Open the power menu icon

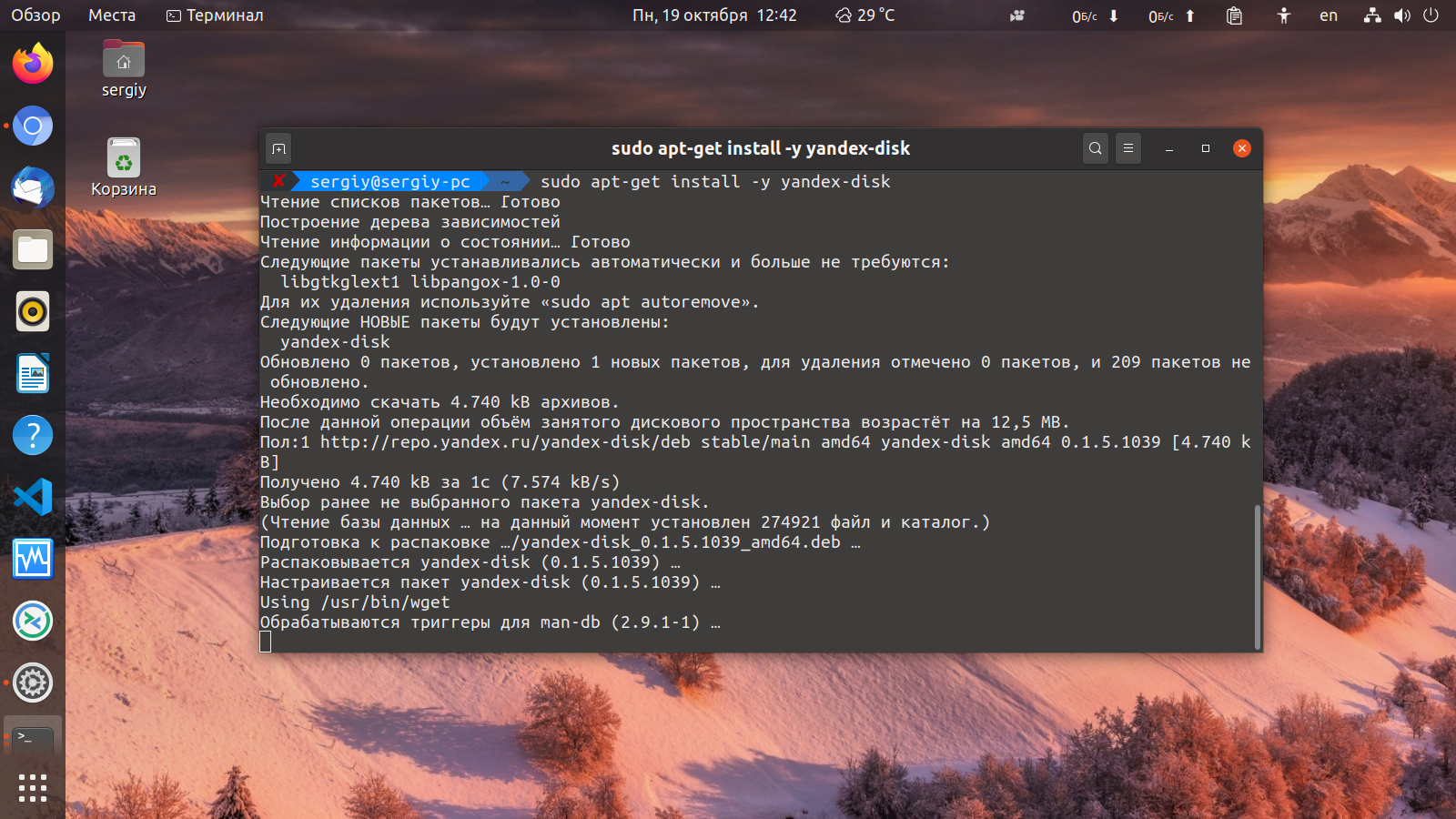point(1431,15)
